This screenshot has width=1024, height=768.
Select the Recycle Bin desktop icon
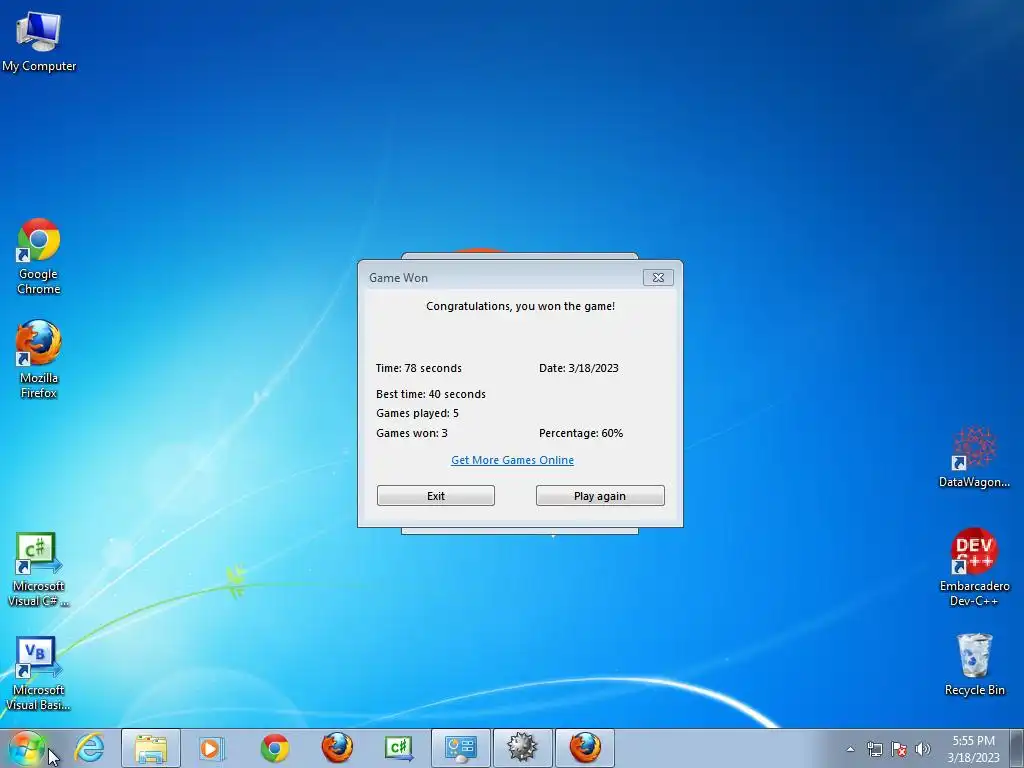[974, 665]
